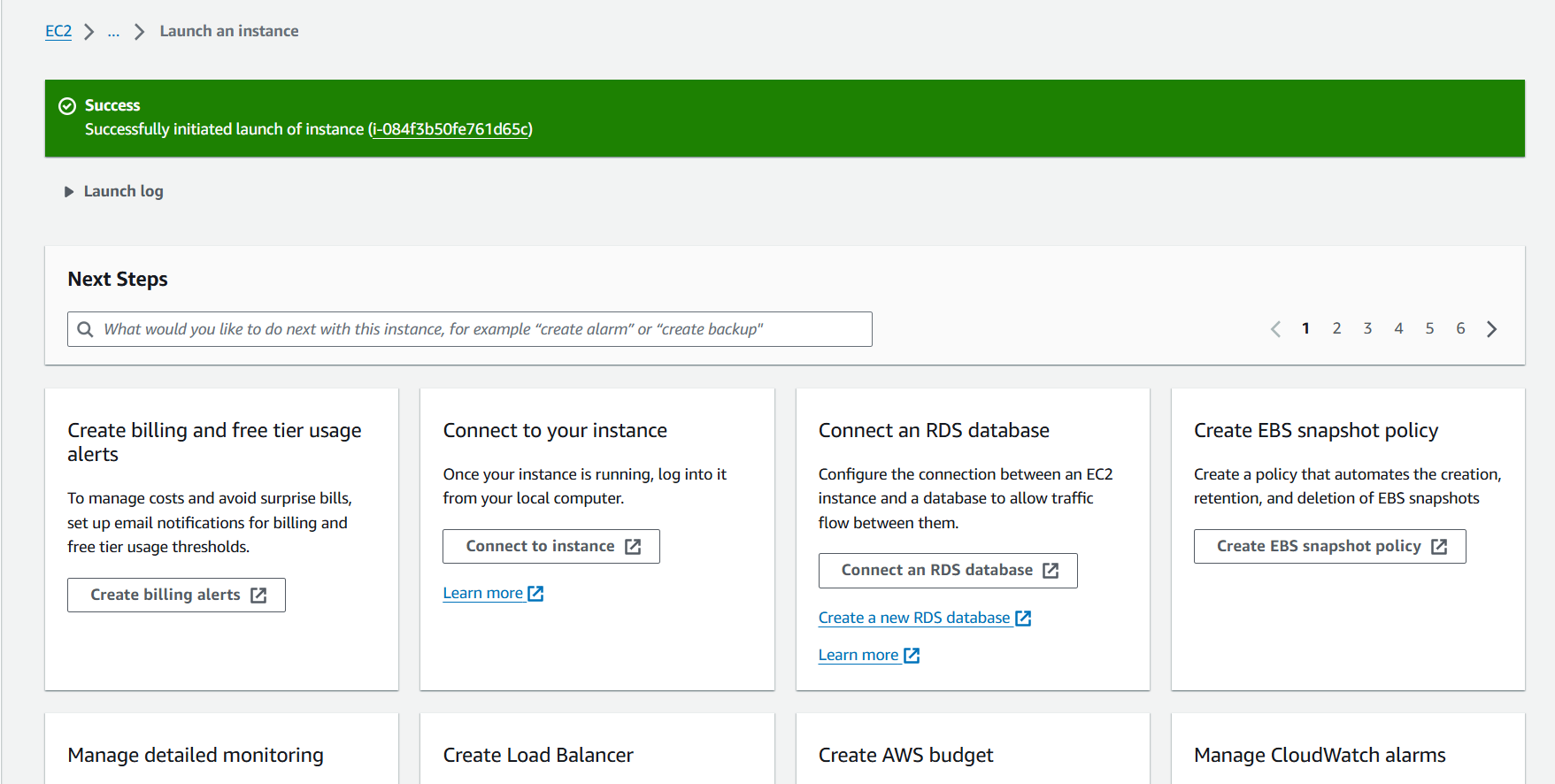1555x784 pixels.
Task: Open Create a new RDS database link
Action: (925, 618)
